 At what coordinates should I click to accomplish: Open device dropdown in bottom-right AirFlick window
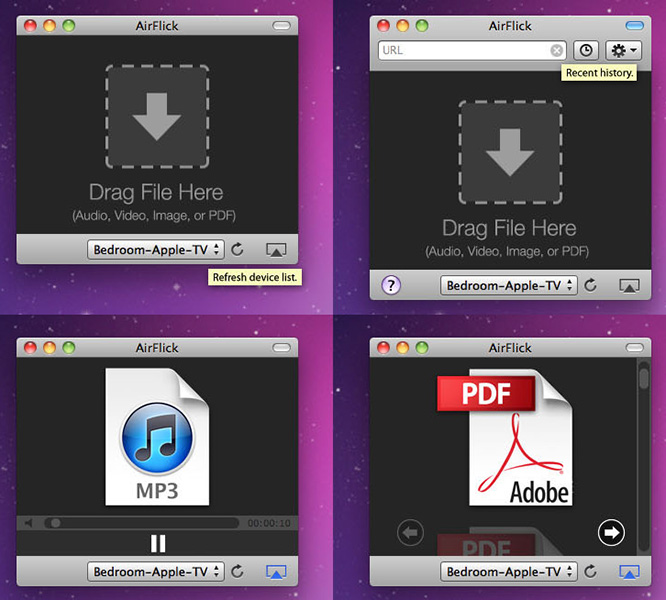(508, 572)
